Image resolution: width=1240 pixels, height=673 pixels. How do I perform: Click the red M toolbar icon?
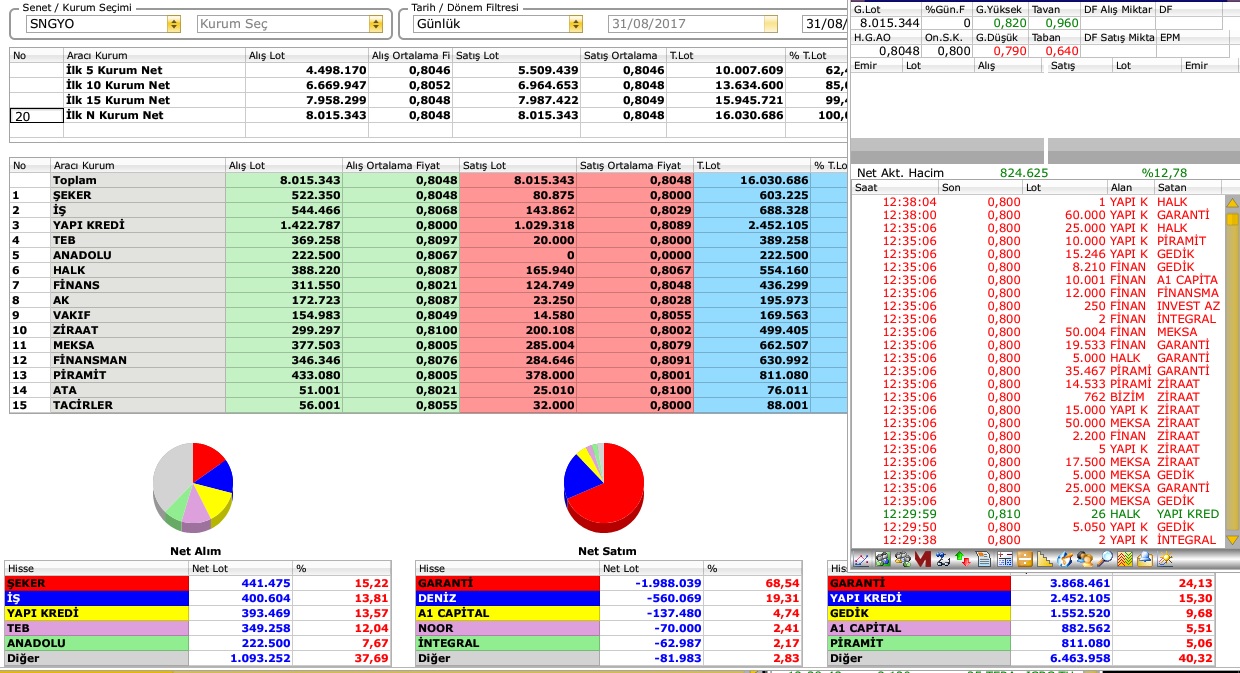pos(922,559)
